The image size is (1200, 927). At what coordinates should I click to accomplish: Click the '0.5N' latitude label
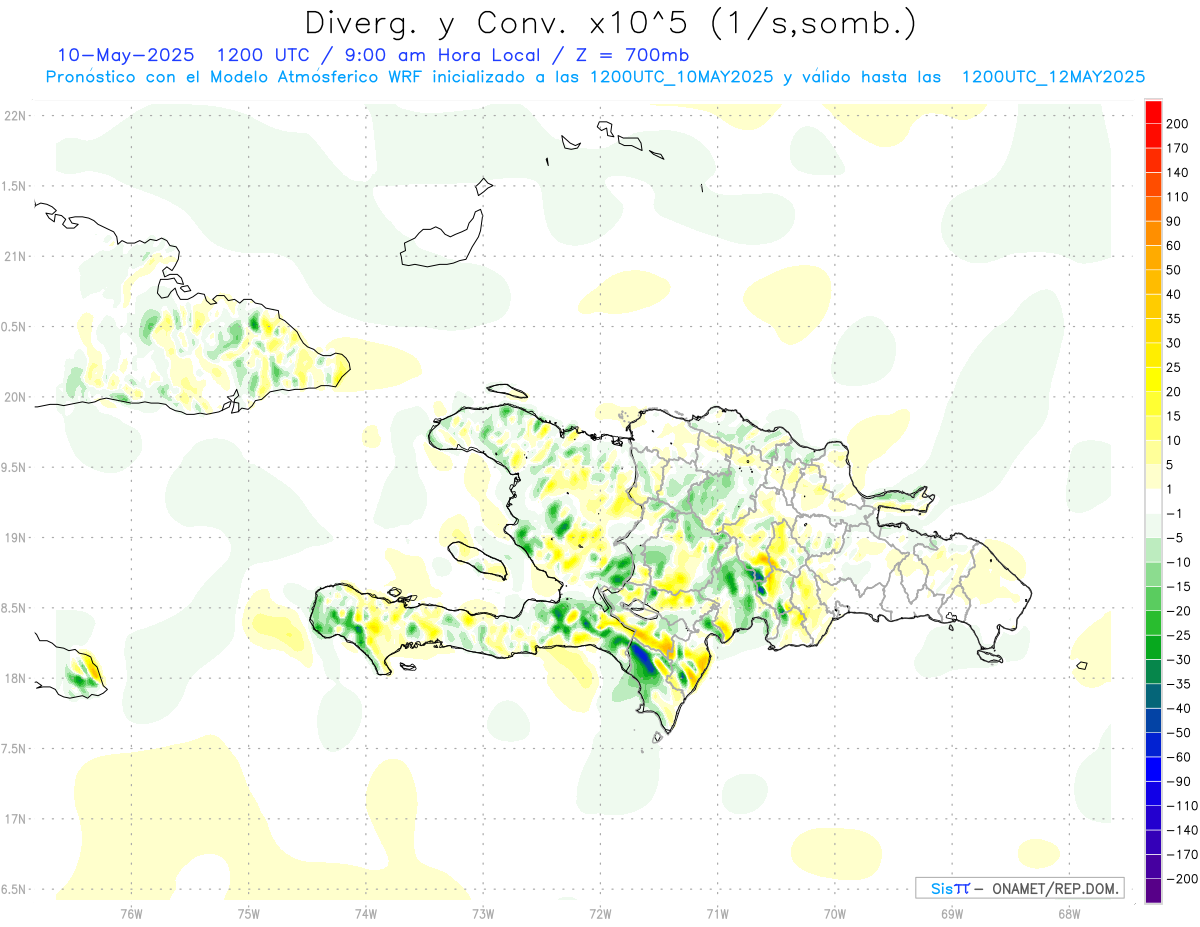pos(15,327)
